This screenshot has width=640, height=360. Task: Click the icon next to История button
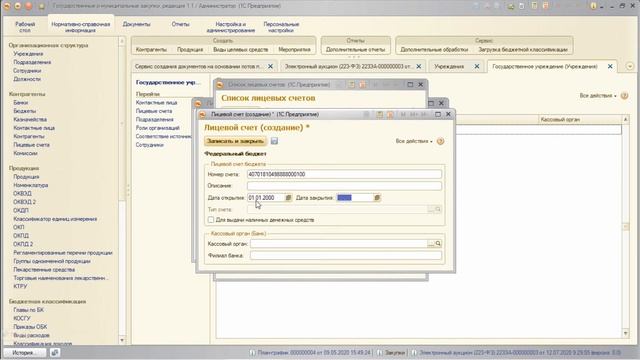(x=55, y=353)
